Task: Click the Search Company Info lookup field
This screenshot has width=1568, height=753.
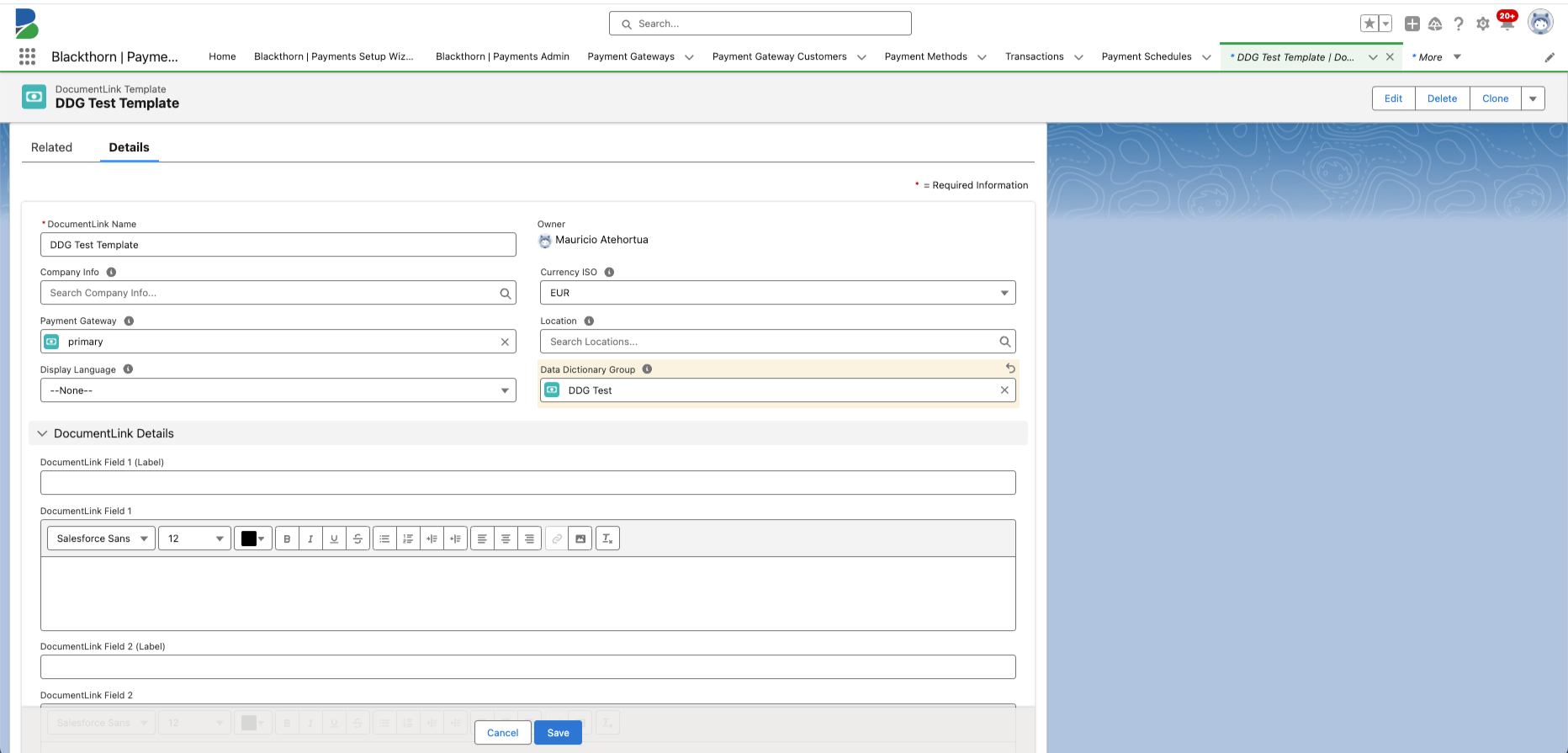Action: 278,293
